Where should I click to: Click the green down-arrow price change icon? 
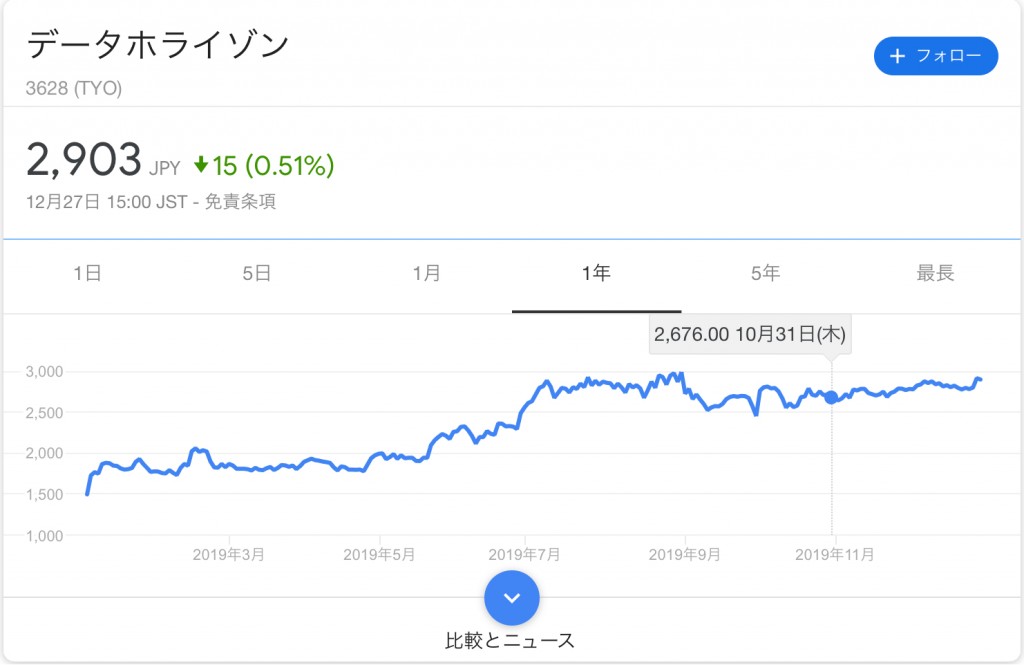(201, 165)
